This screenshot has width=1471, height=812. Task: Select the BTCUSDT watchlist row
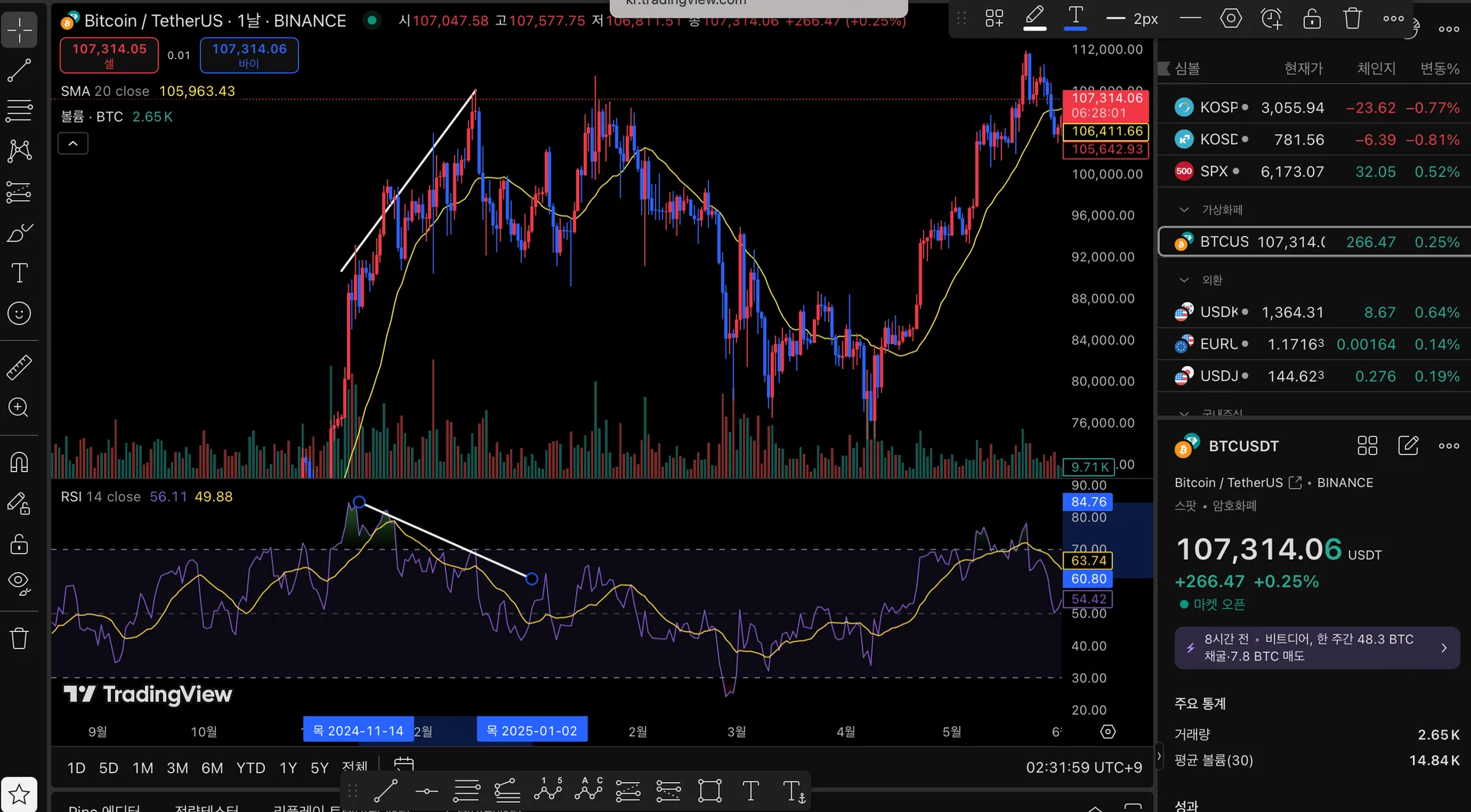(1315, 242)
